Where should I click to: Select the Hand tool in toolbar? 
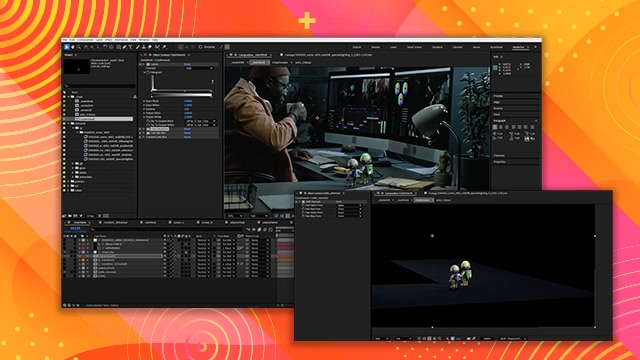[x=73, y=47]
